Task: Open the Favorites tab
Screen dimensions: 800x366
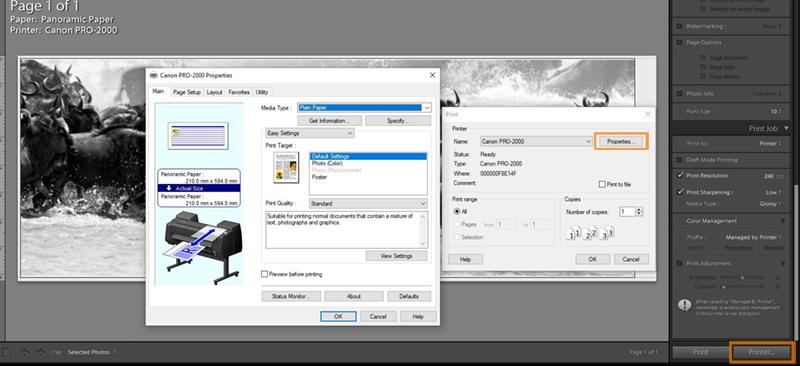Action: pos(239,92)
